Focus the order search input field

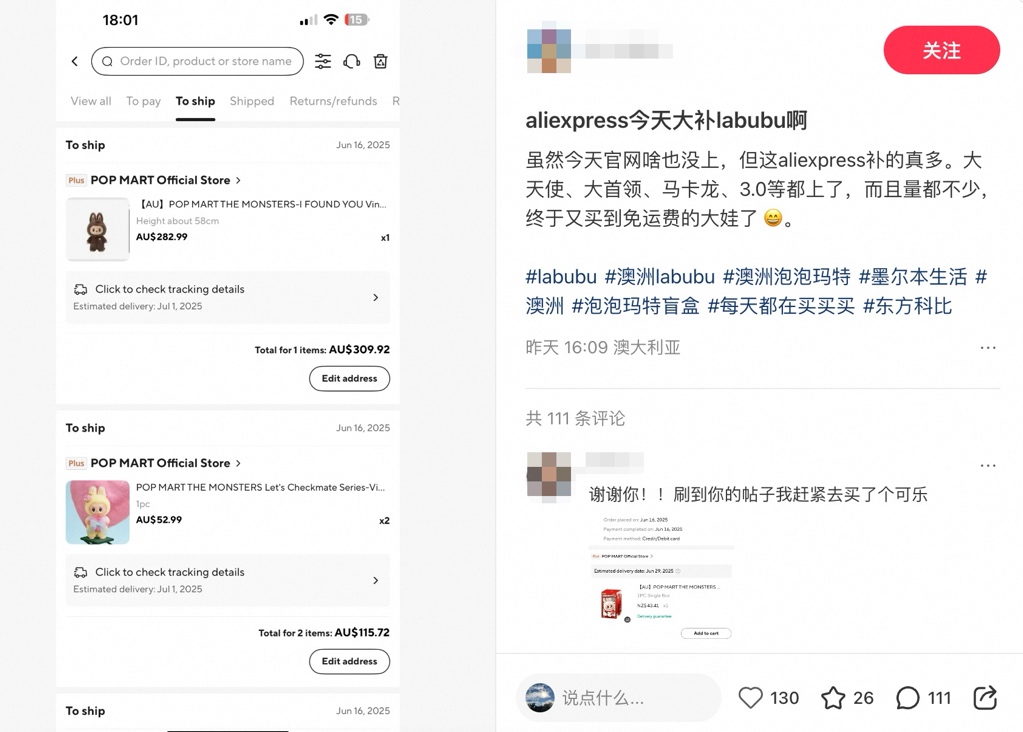pyautogui.click(x=198, y=61)
